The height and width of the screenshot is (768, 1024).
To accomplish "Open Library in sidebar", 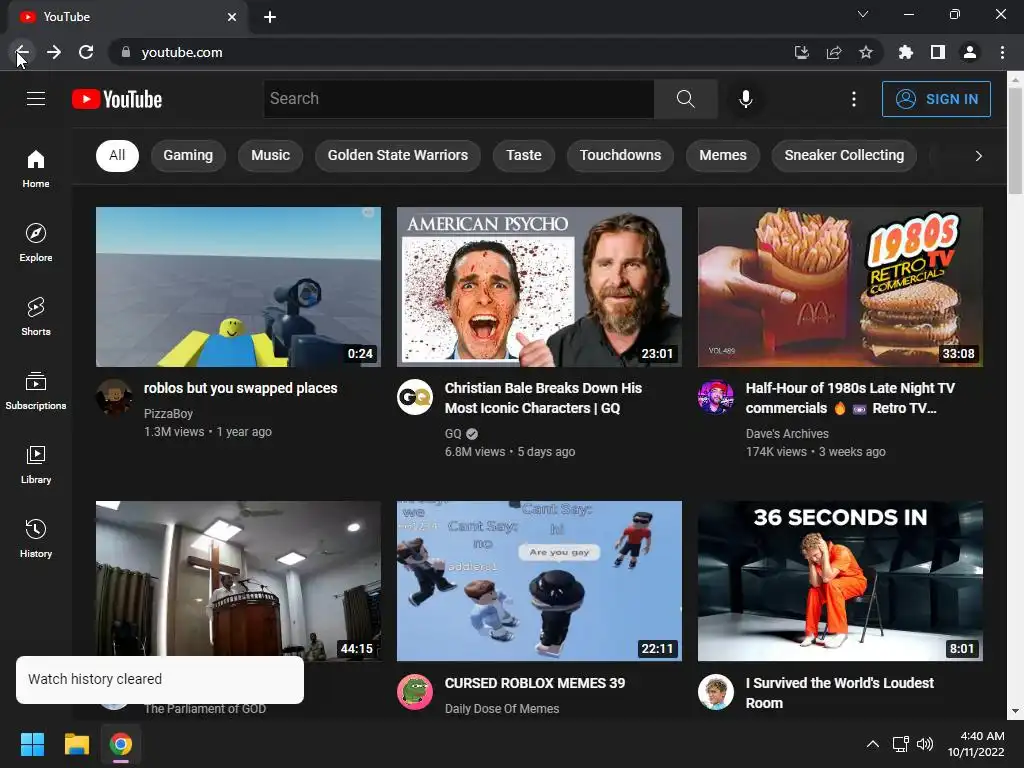I will 36,464.
